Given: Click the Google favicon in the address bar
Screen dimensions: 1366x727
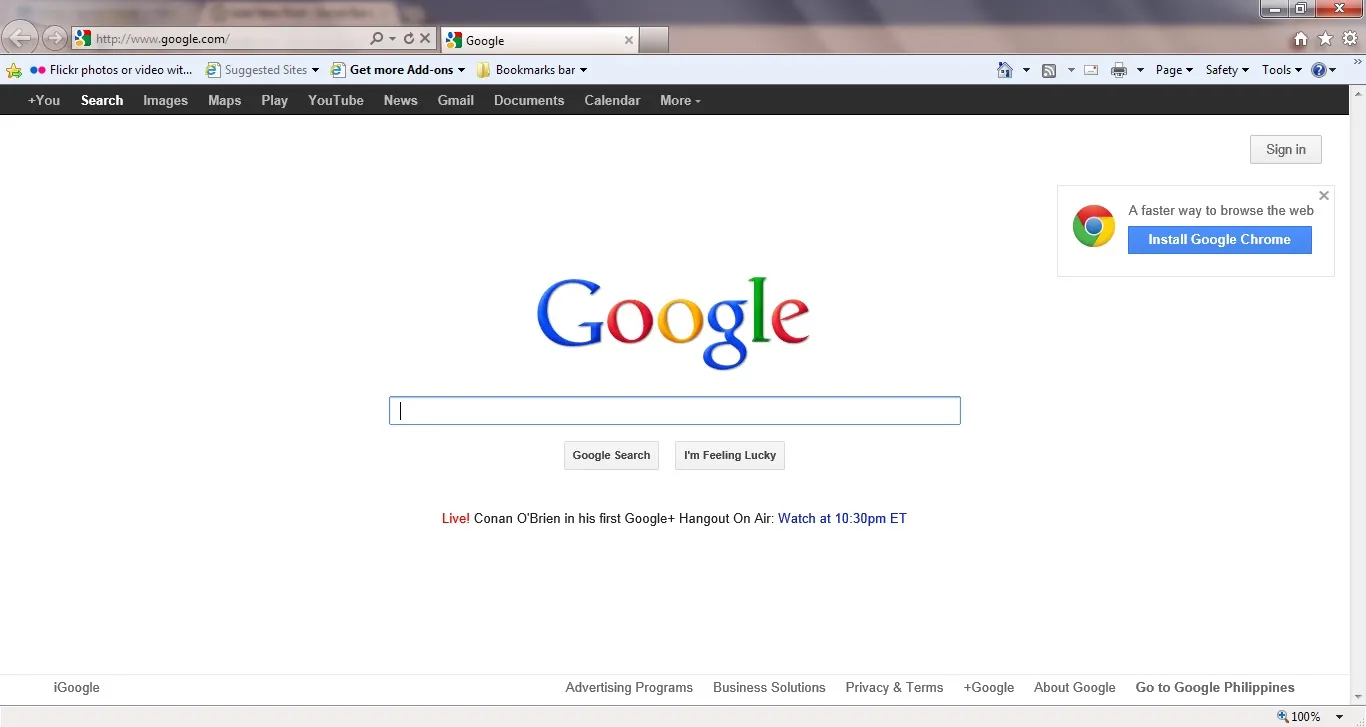Looking at the screenshot, I should point(83,39).
